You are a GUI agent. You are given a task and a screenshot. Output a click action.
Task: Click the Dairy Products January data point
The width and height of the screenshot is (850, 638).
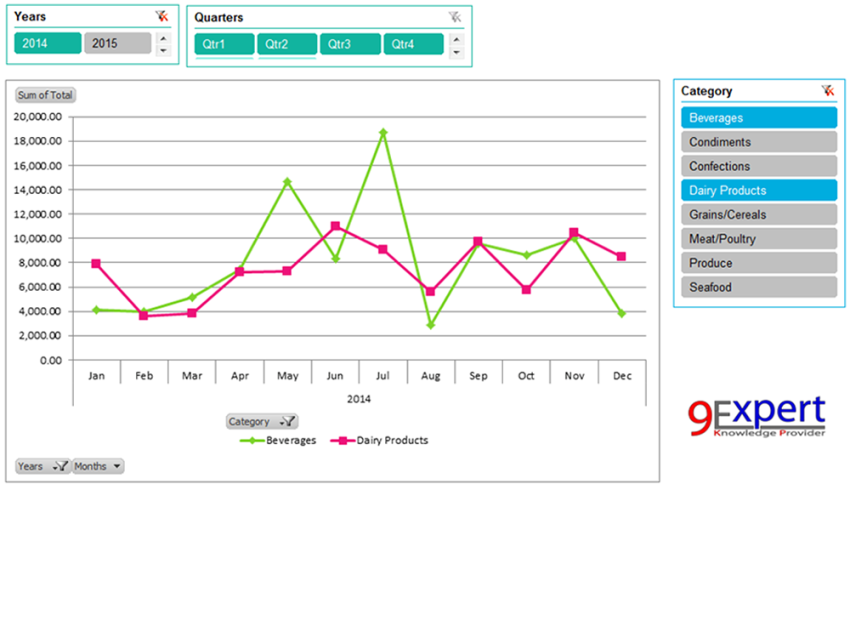tap(96, 263)
